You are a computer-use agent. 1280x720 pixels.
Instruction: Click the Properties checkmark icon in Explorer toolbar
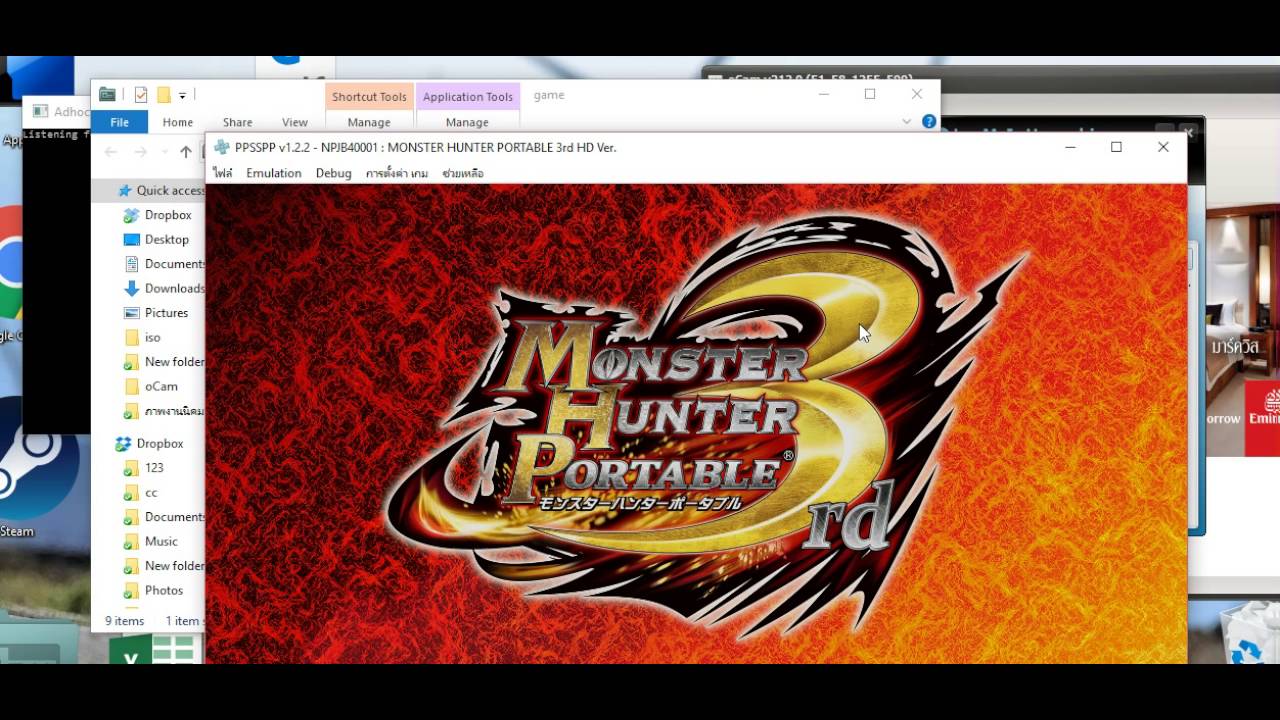[x=140, y=95]
